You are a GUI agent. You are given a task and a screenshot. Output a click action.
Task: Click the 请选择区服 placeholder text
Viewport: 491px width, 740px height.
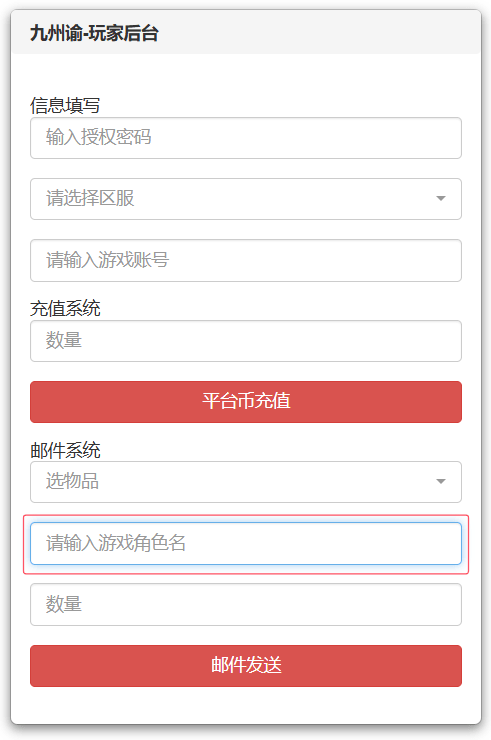(90, 198)
